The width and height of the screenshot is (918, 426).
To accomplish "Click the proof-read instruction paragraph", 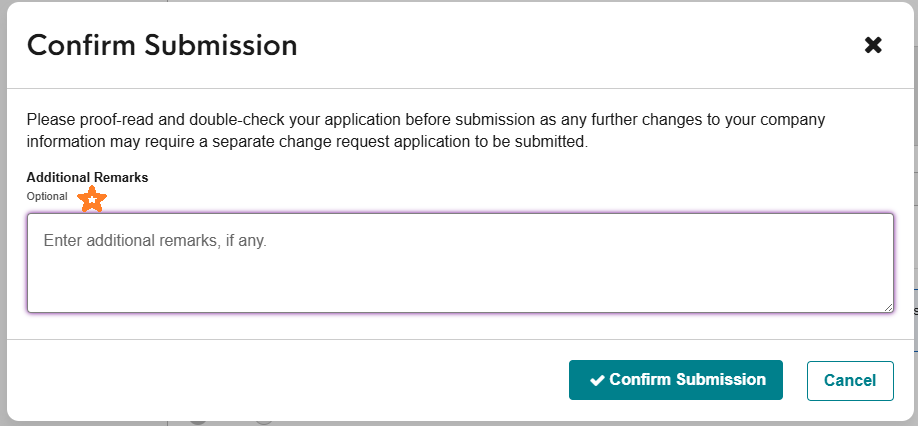I will pos(426,131).
